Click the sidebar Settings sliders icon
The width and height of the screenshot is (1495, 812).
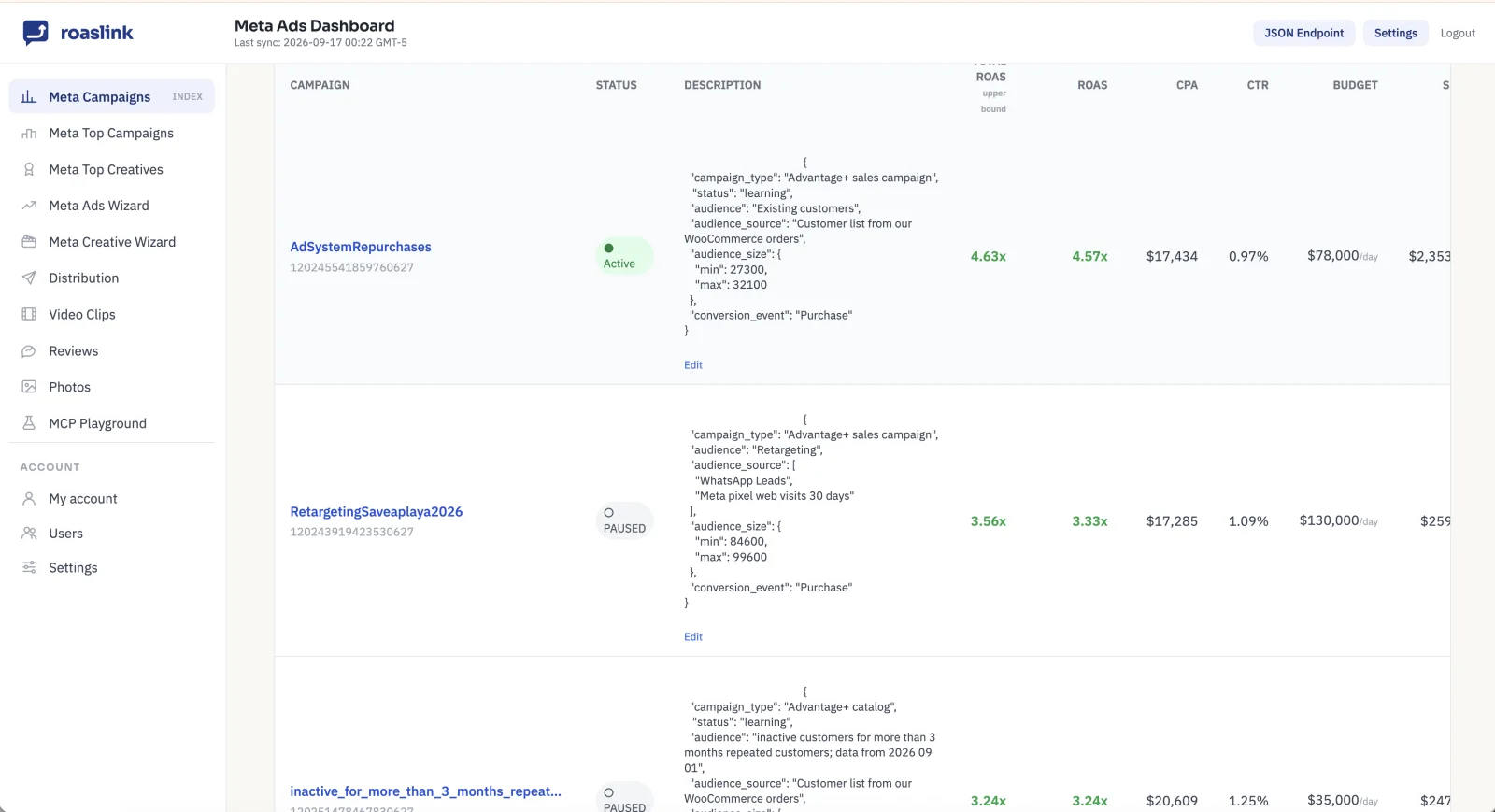click(x=29, y=567)
